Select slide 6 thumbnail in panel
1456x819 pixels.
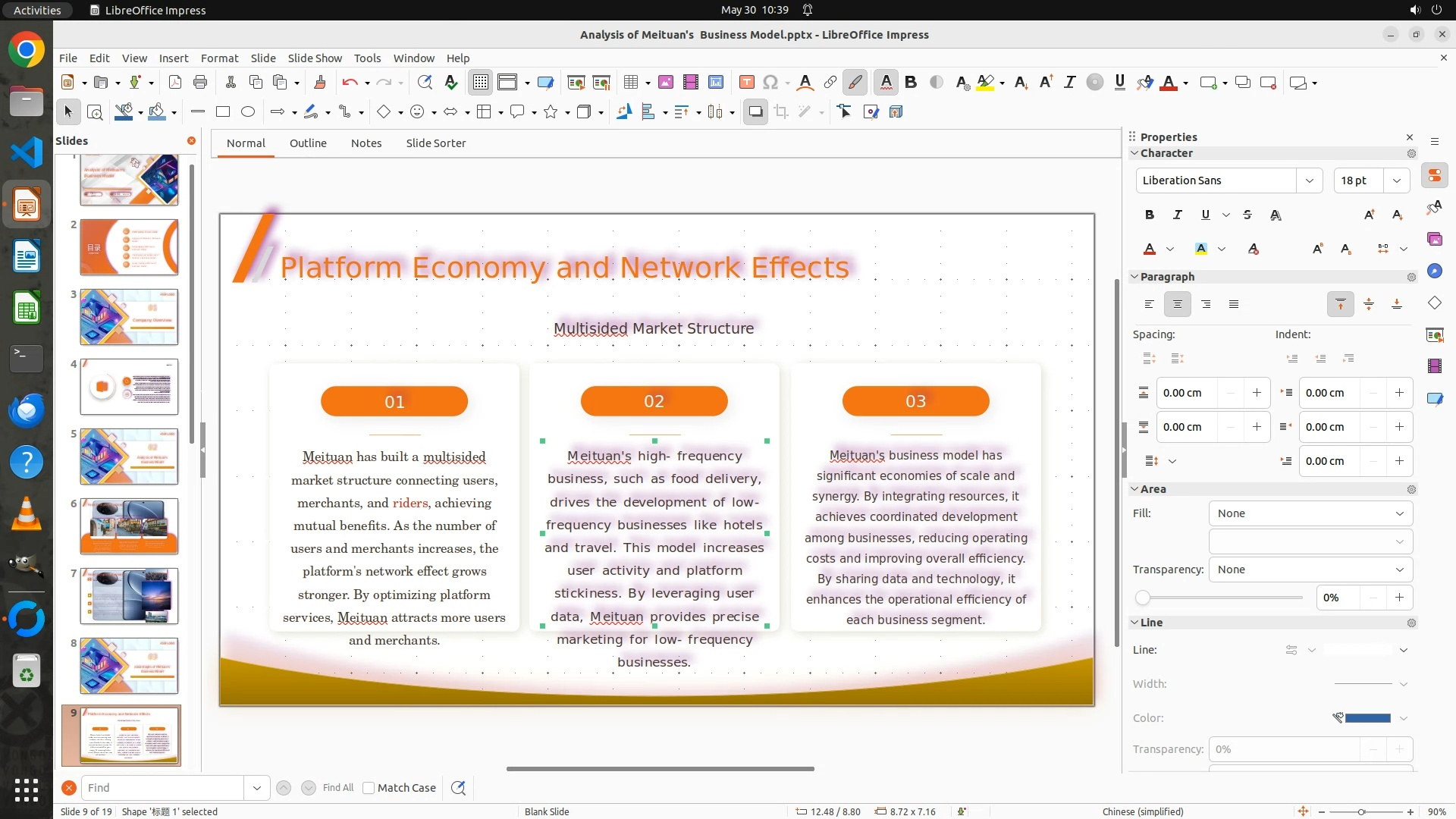[x=129, y=526]
